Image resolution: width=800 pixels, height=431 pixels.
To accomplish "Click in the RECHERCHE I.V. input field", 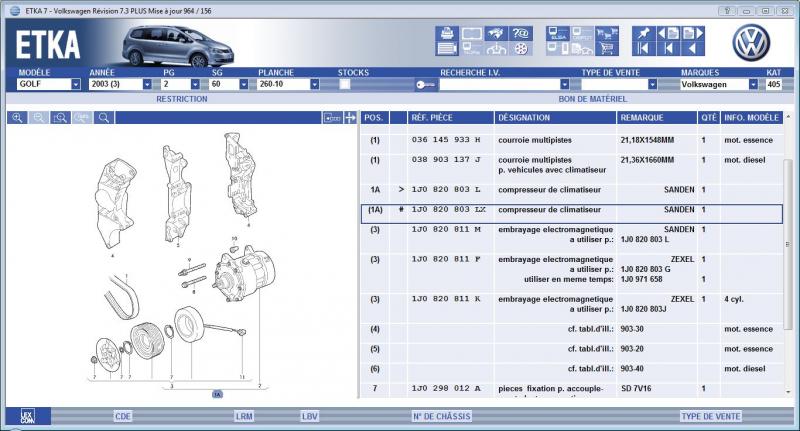I will click(499, 85).
